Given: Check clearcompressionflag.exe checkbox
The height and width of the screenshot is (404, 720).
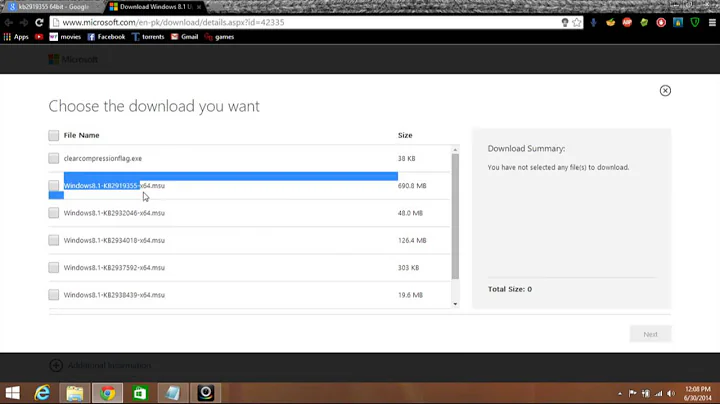Looking at the screenshot, I should click(x=54, y=158).
